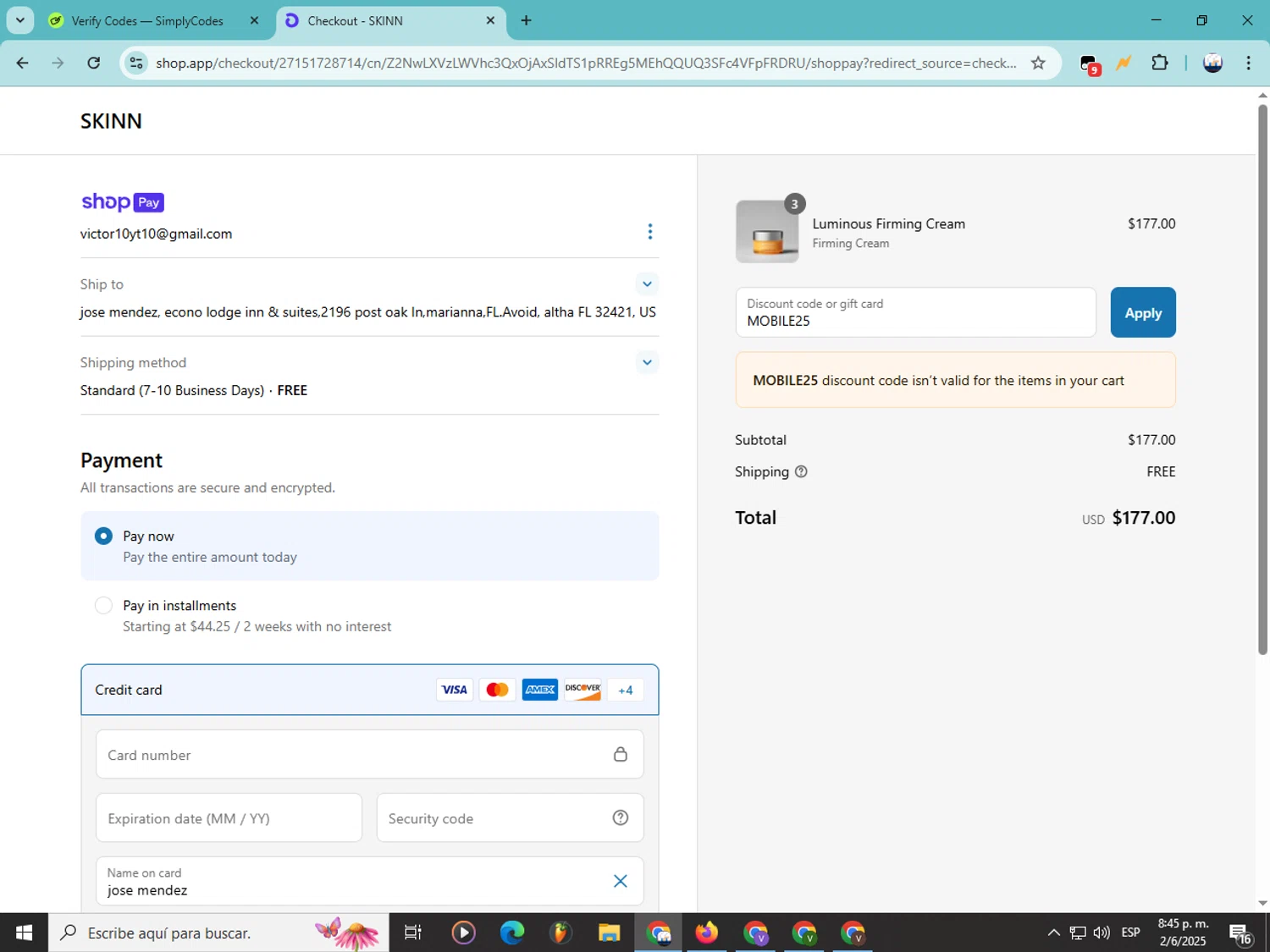Click the SKINN store logo

(111, 121)
